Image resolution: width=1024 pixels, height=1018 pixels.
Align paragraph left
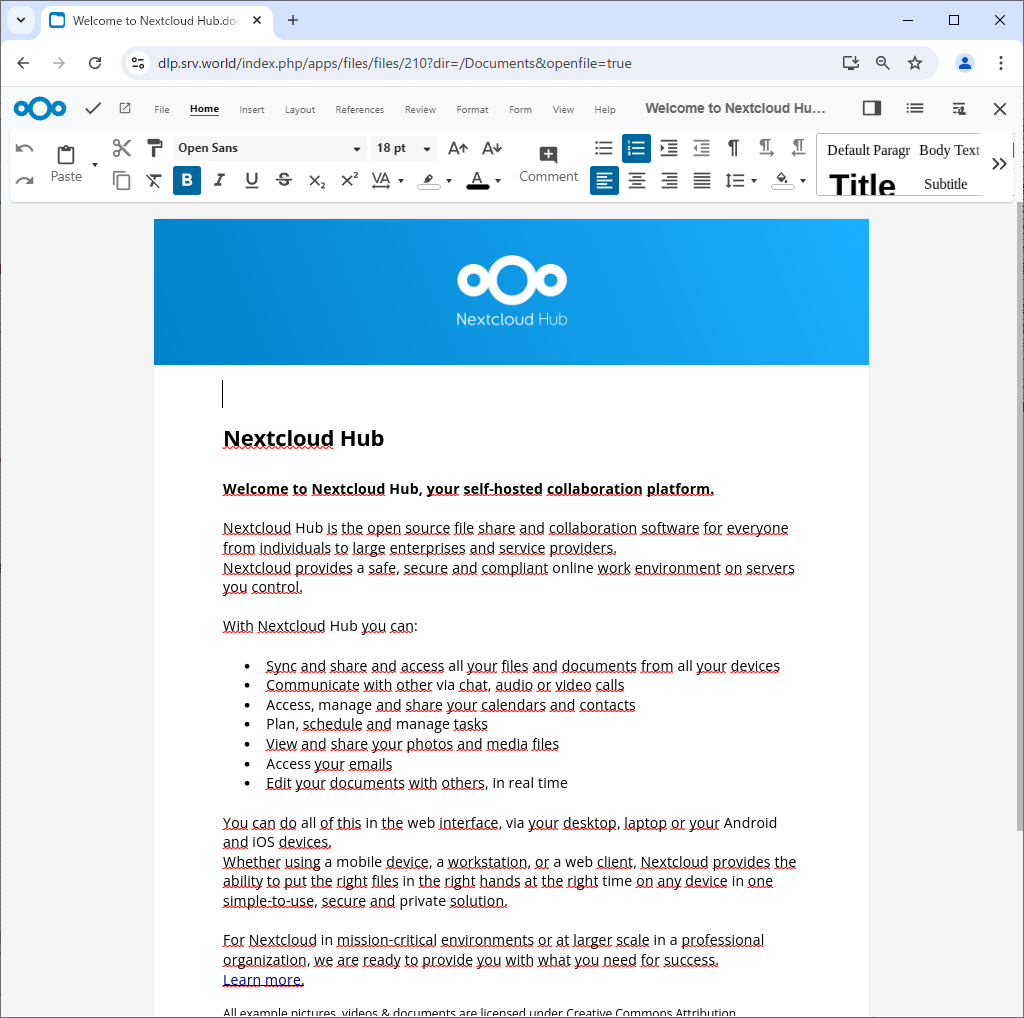point(604,180)
